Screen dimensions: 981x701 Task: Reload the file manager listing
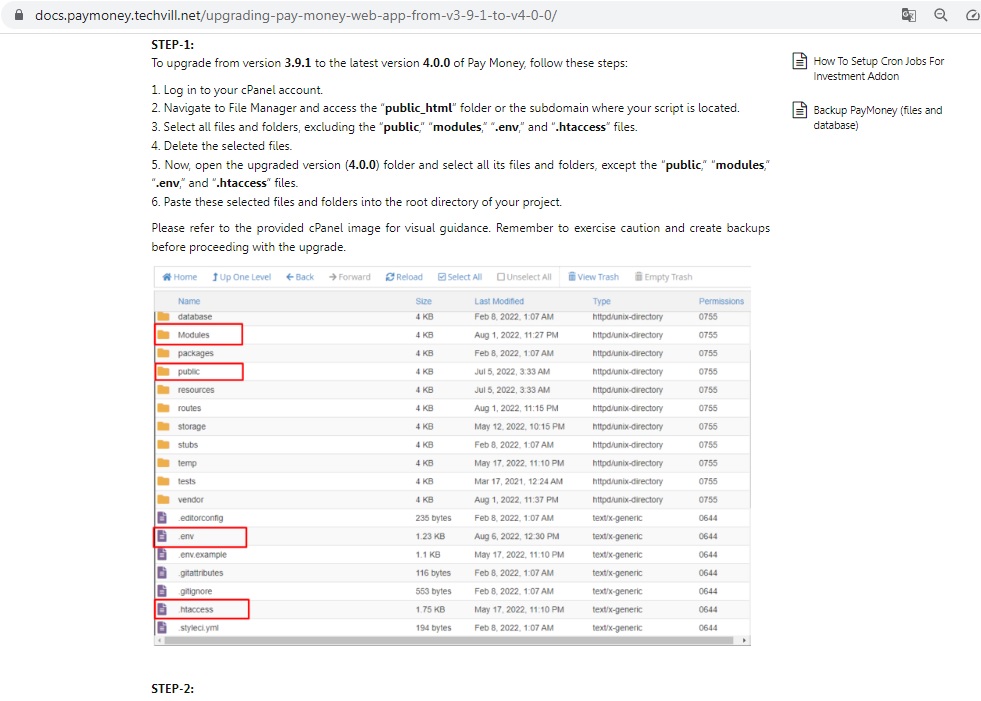click(x=404, y=277)
